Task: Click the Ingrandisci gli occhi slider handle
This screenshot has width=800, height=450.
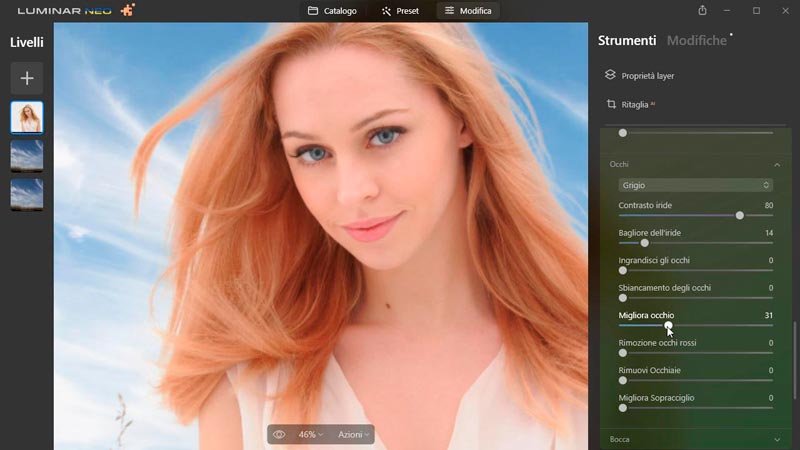Action: click(x=622, y=270)
